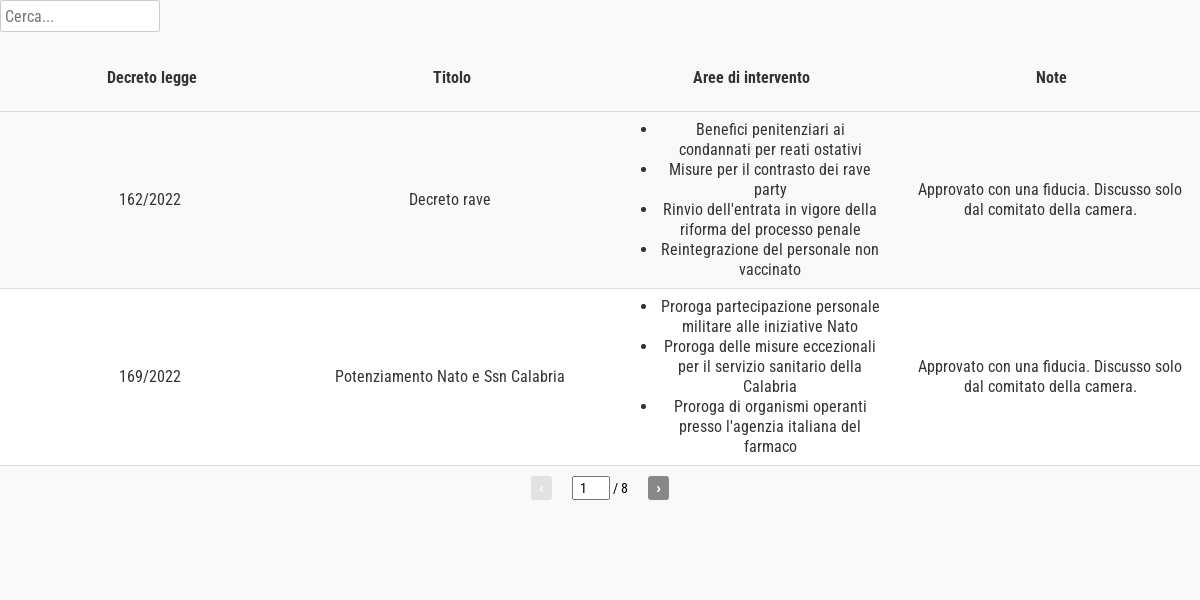Image resolution: width=1200 pixels, height=600 pixels.
Task: Click the previous page arrow
Action: click(541, 488)
